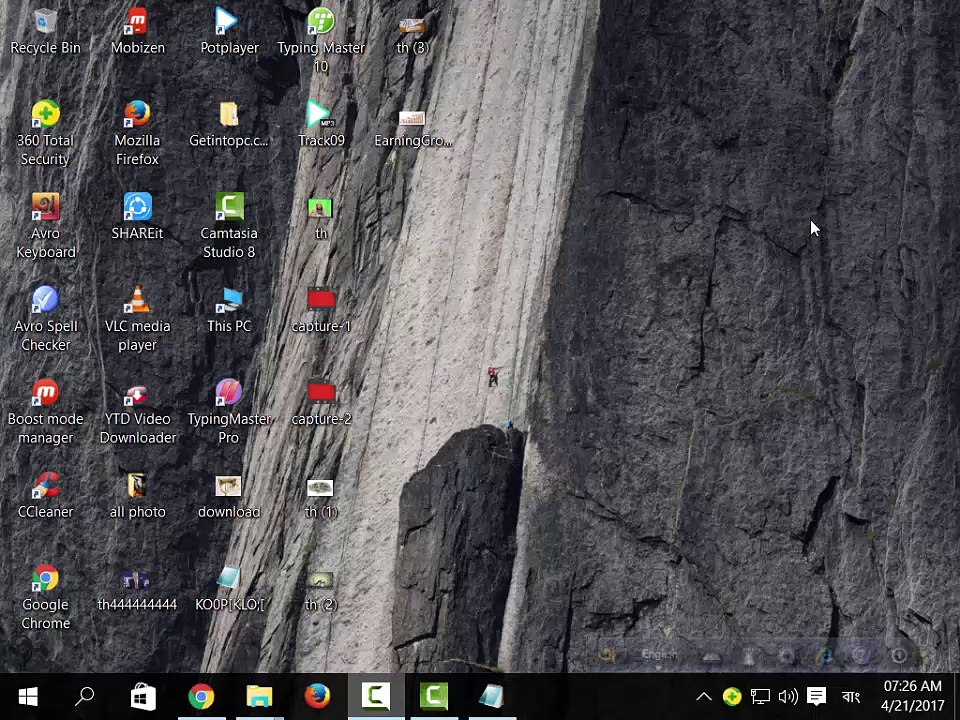The width and height of the screenshot is (960, 720).
Task: Select the th (3) image file
Action: coord(412,34)
